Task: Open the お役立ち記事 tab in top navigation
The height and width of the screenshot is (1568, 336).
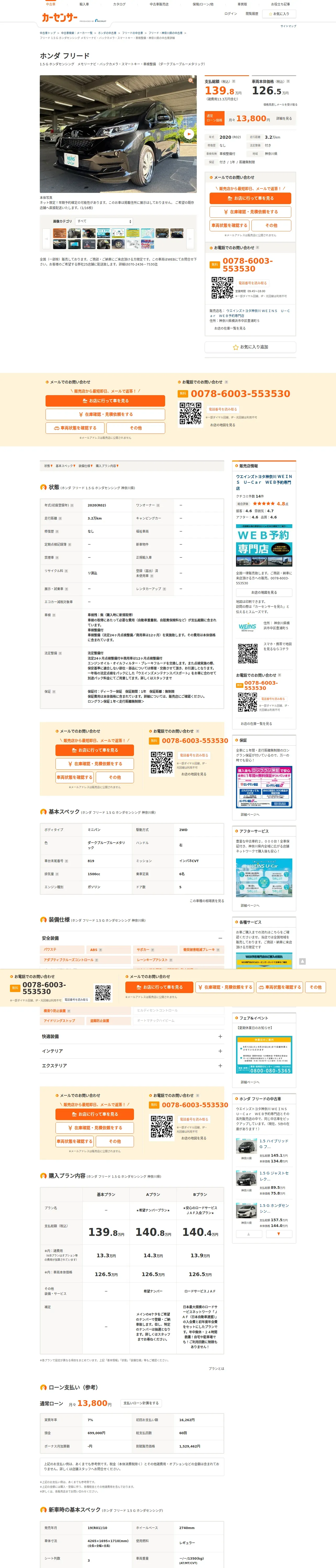Action: tap(281, 4)
